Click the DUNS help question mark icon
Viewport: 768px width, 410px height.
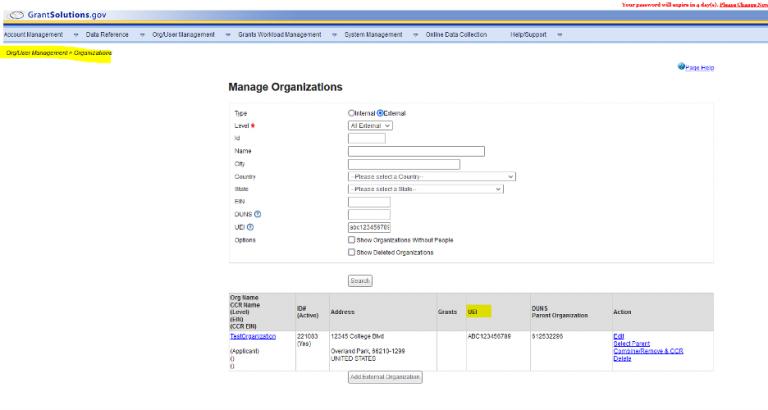(258, 214)
